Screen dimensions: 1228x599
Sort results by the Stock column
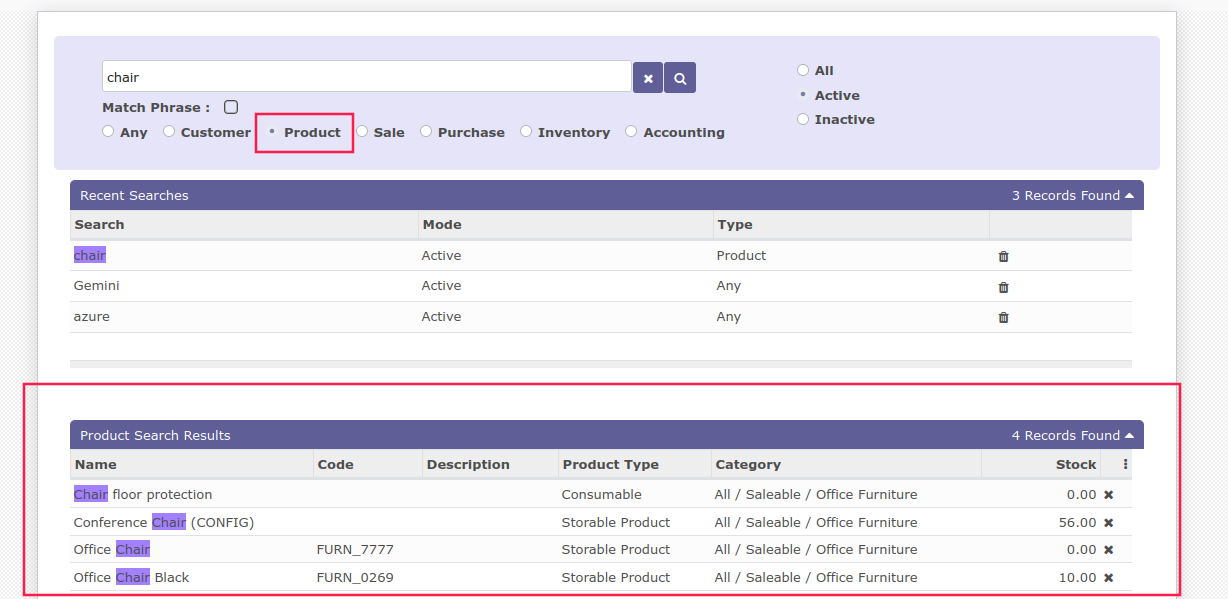[x=1076, y=464]
